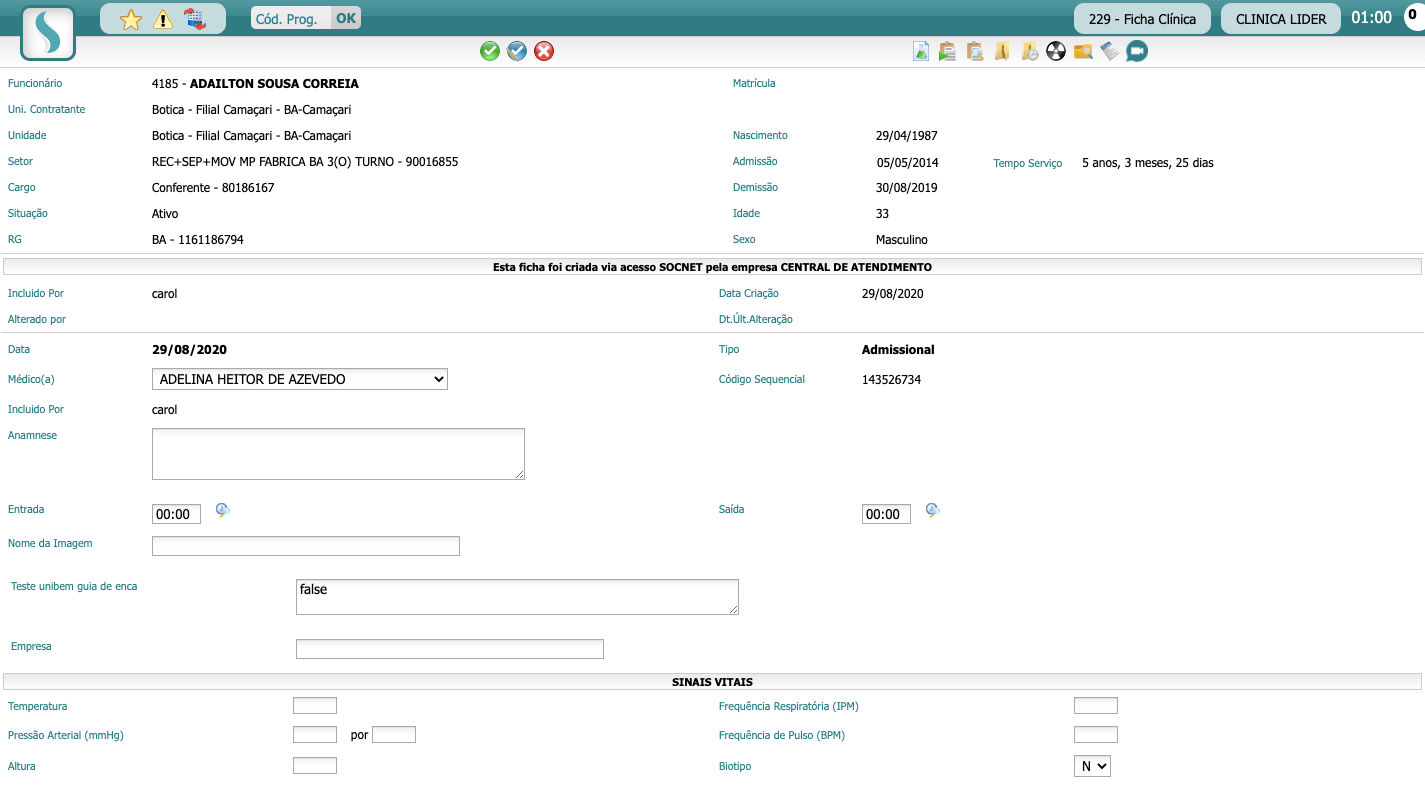Click into the Anamnese text area
This screenshot has width=1425, height=789.
click(338, 454)
